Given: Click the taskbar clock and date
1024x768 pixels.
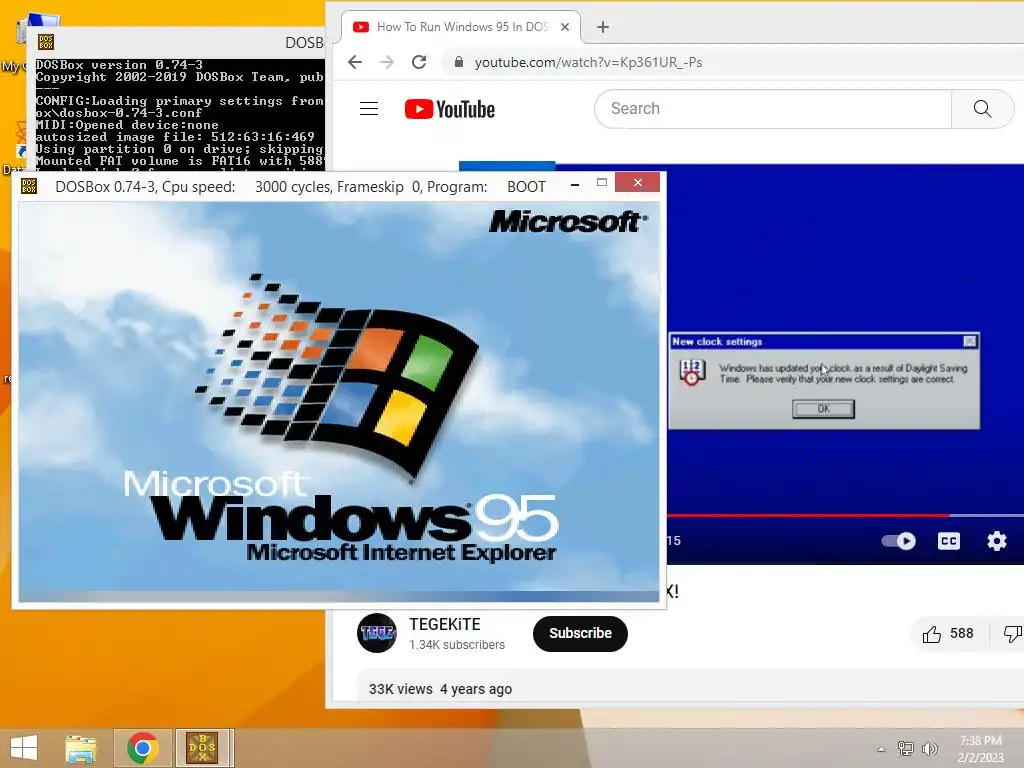Looking at the screenshot, I should [980, 749].
